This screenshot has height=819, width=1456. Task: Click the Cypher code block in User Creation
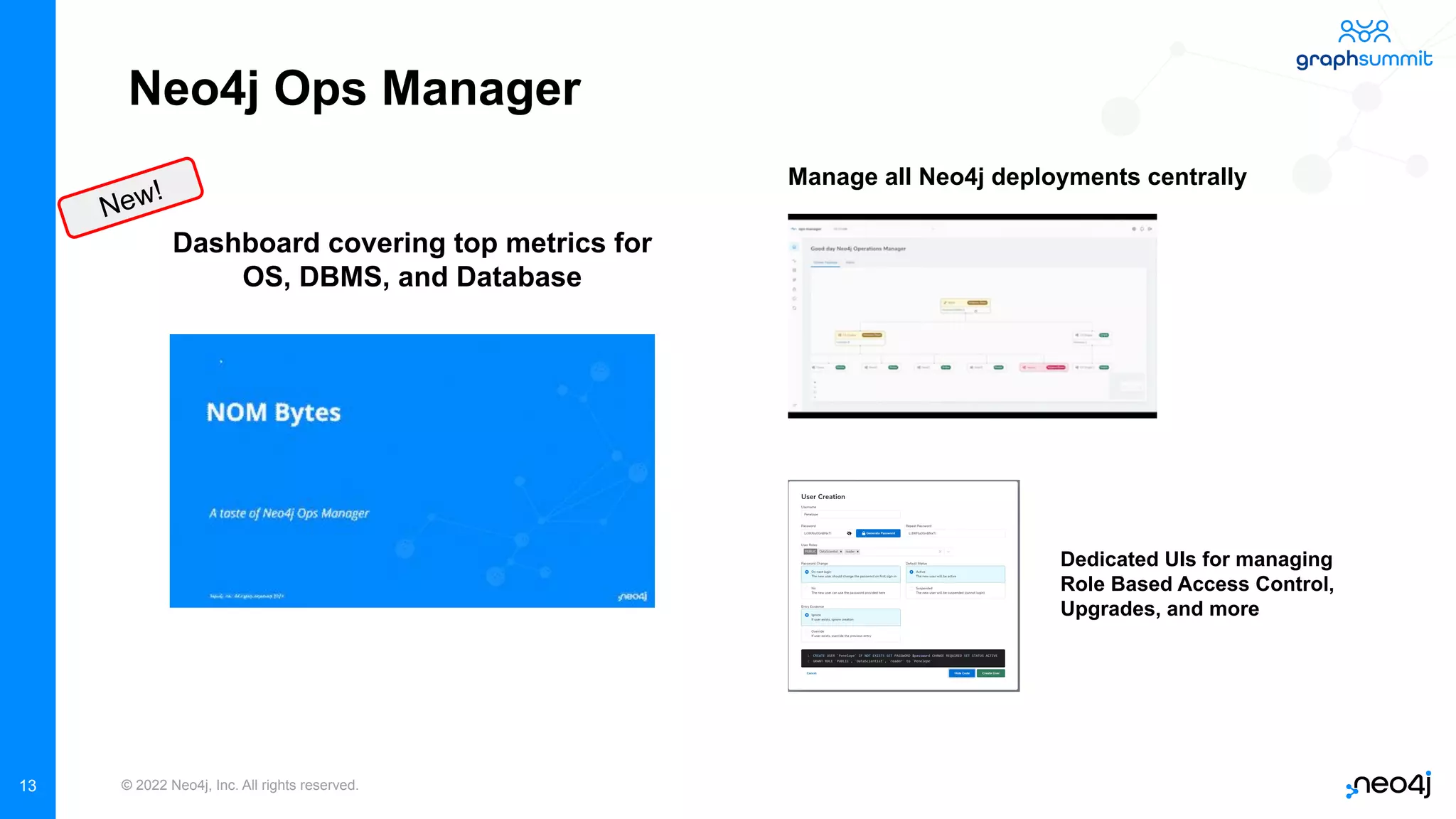tap(903, 658)
